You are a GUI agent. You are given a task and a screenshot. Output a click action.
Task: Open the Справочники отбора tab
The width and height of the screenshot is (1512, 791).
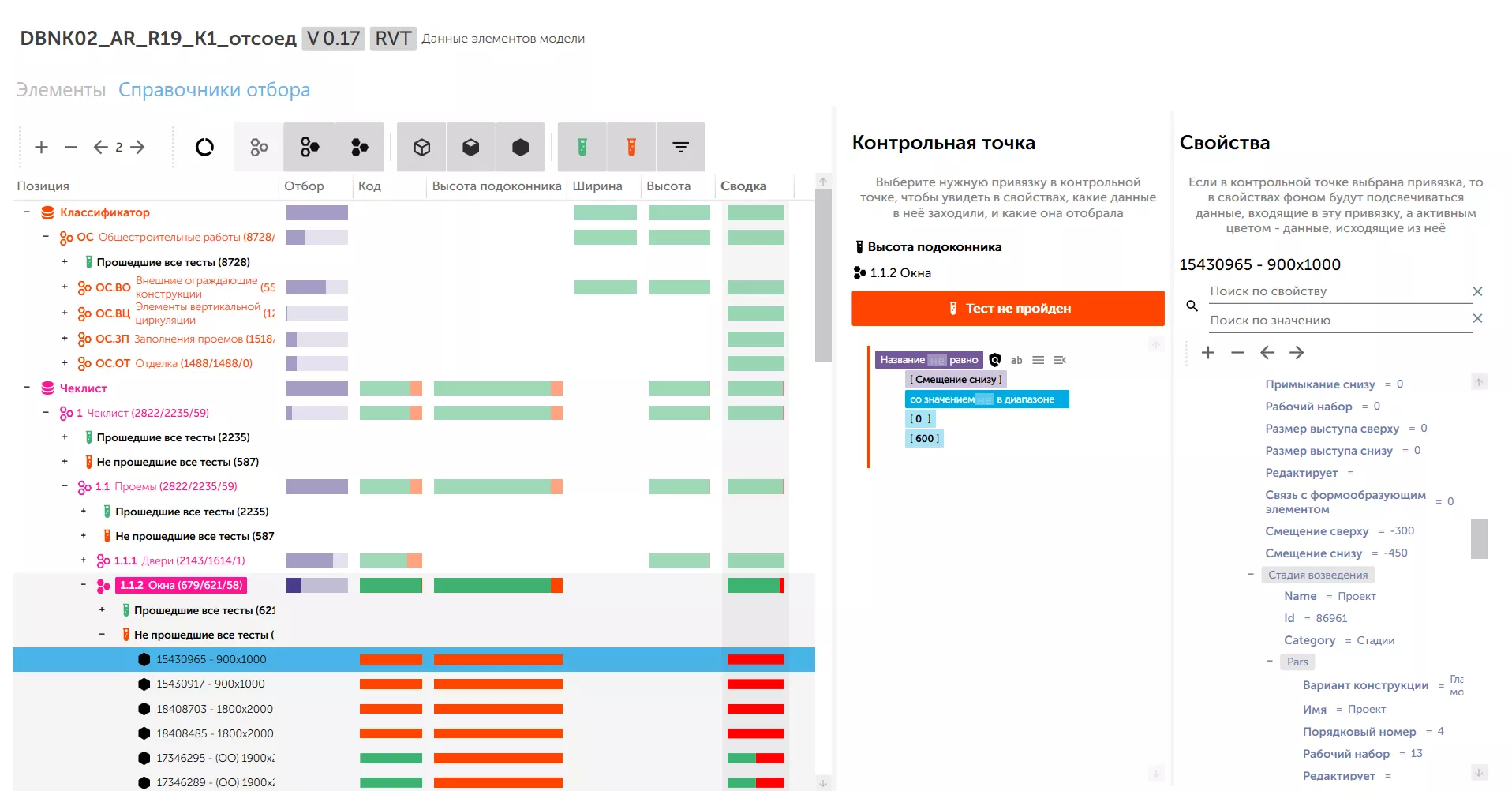214,90
